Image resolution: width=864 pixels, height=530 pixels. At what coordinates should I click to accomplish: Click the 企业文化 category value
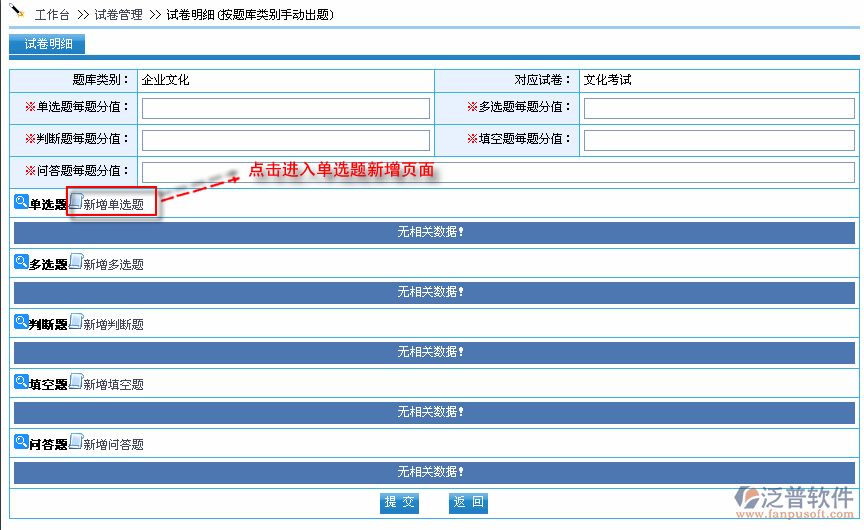tap(165, 80)
